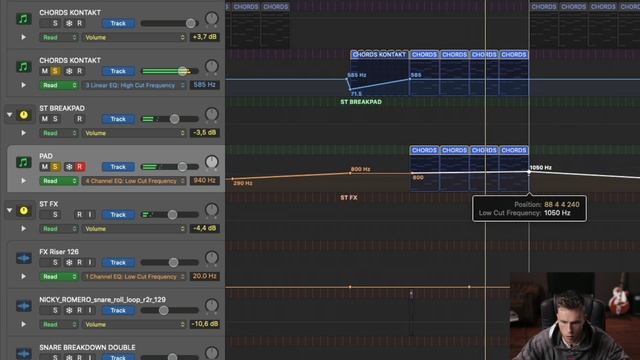Click the pan knob of FX Riser 126

point(211,258)
